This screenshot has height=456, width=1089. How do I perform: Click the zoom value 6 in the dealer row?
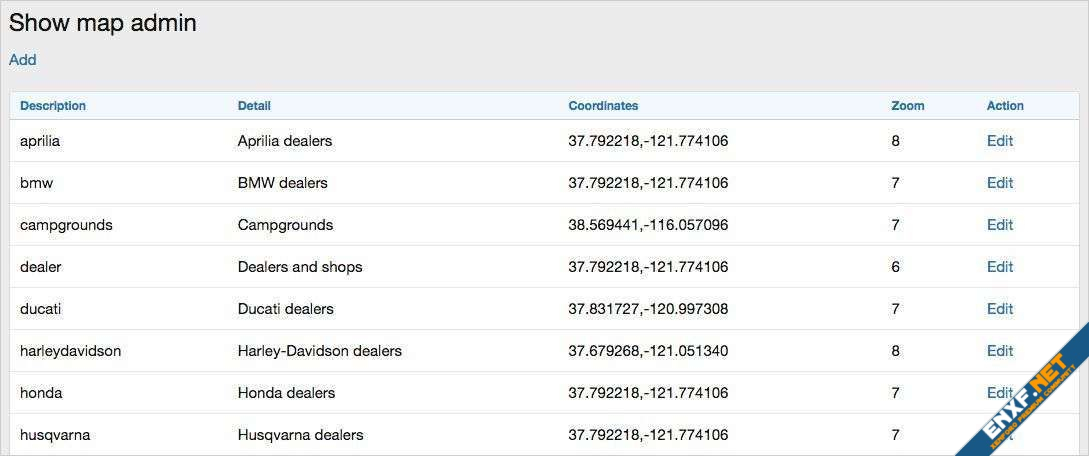(895, 267)
